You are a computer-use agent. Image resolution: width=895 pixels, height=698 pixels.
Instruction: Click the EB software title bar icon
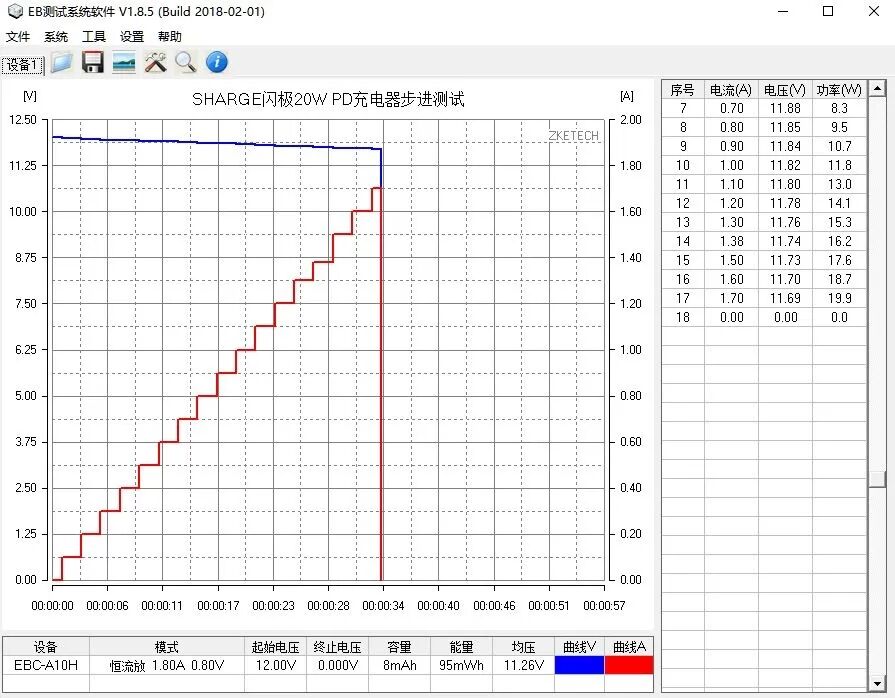tap(14, 11)
